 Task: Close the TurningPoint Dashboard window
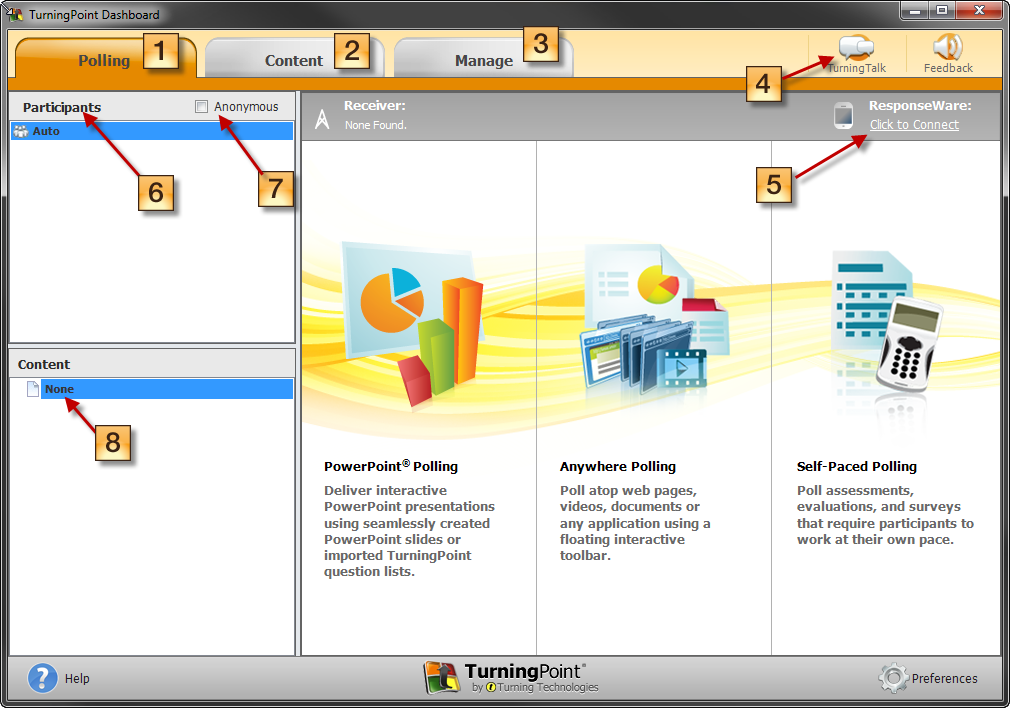coord(978,10)
